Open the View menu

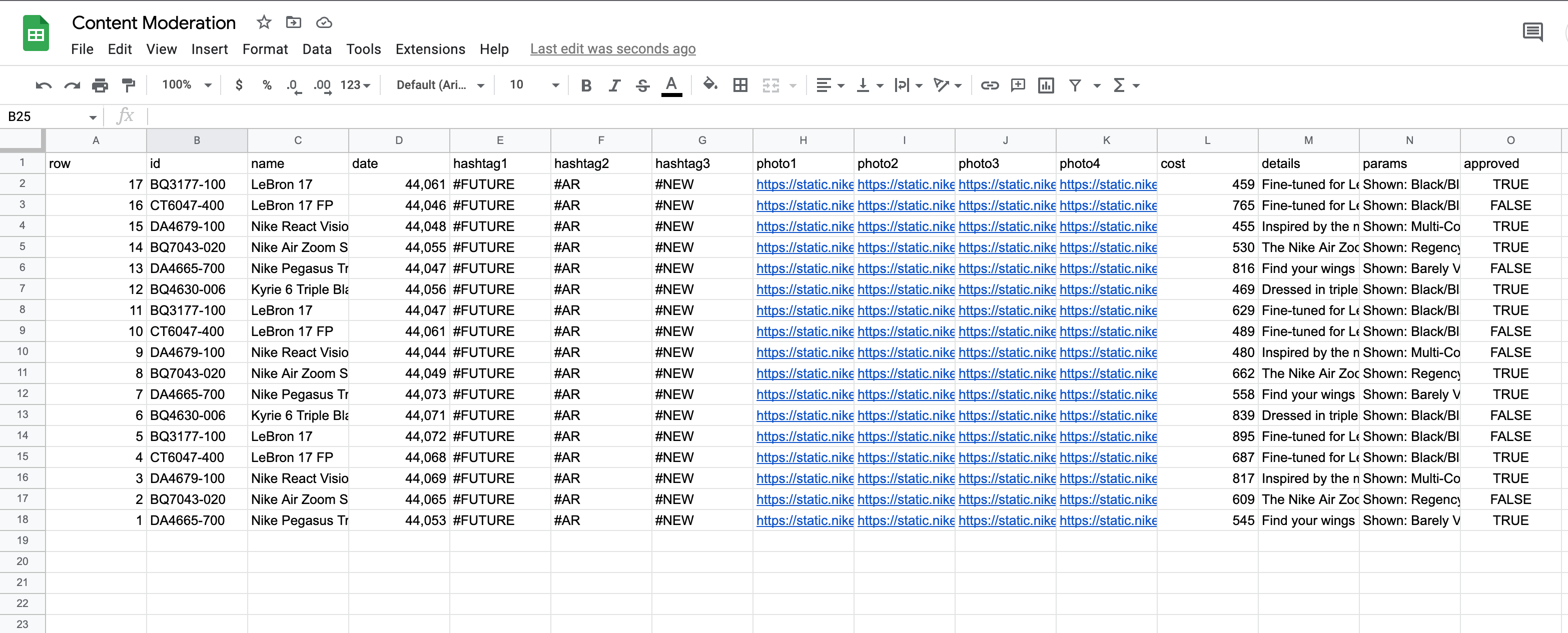coord(161,49)
